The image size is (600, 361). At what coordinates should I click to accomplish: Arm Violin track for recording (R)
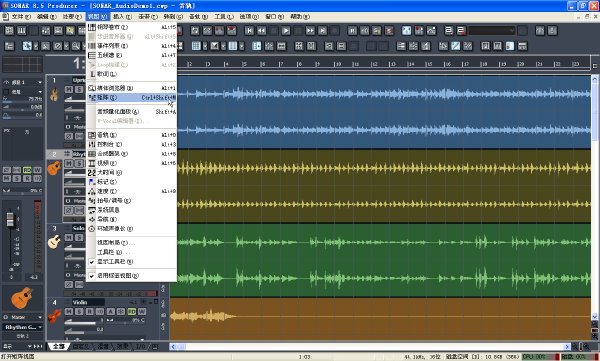[90, 312]
